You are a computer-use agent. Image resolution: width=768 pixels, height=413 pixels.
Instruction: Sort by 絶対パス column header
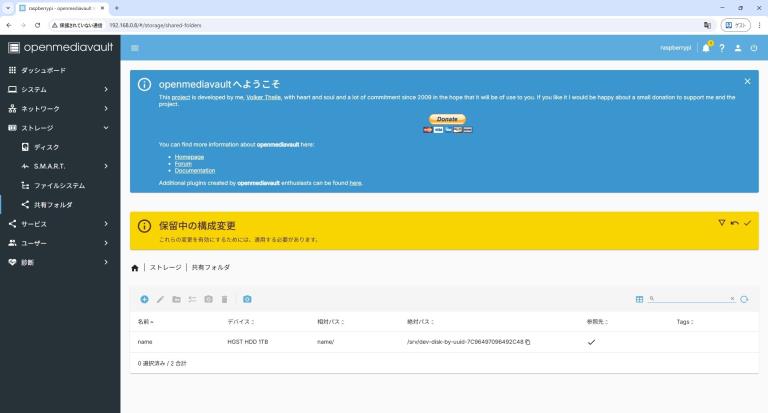pyautogui.click(x=420, y=322)
